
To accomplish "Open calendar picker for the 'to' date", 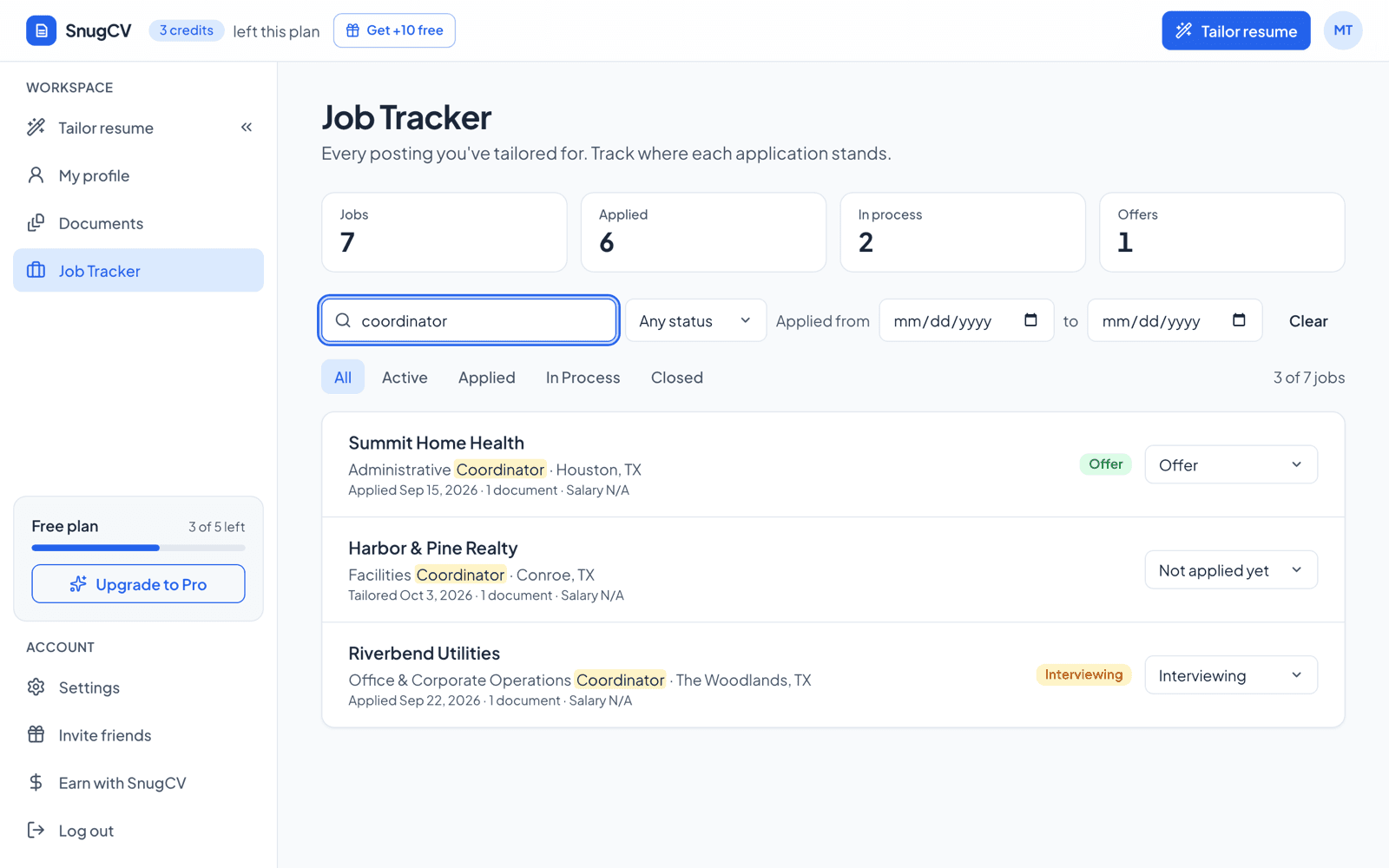I will click(1239, 320).
